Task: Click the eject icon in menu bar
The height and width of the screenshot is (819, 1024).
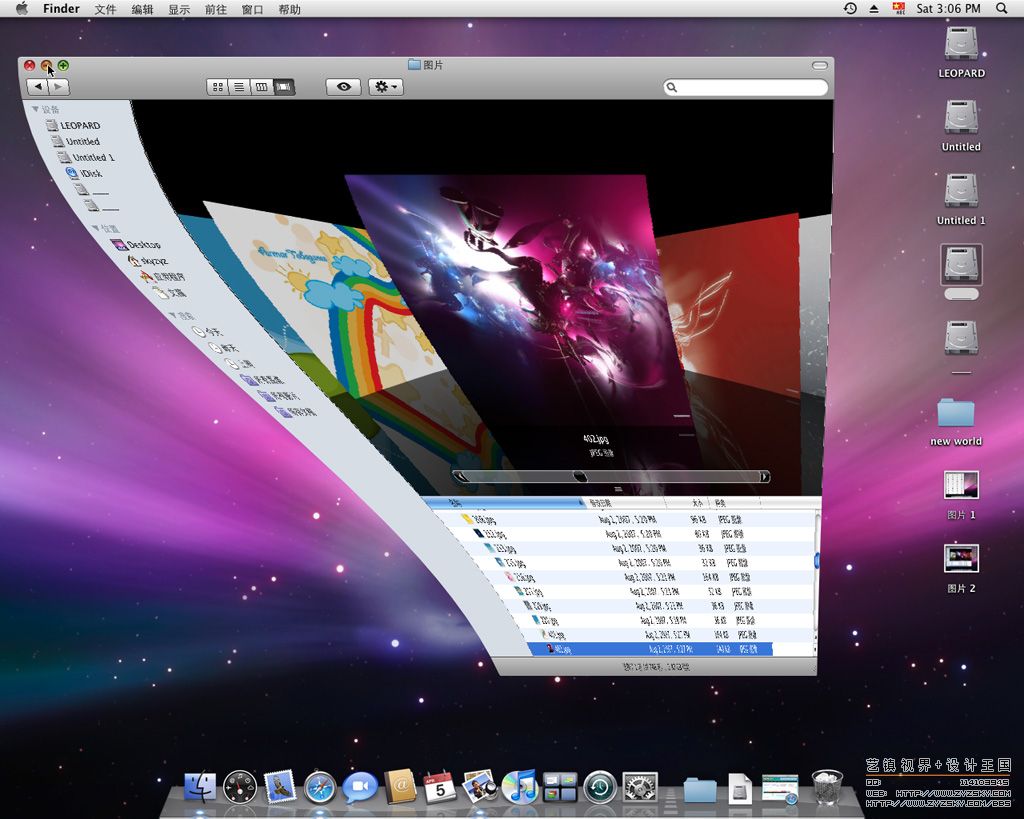Action: pos(874,8)
